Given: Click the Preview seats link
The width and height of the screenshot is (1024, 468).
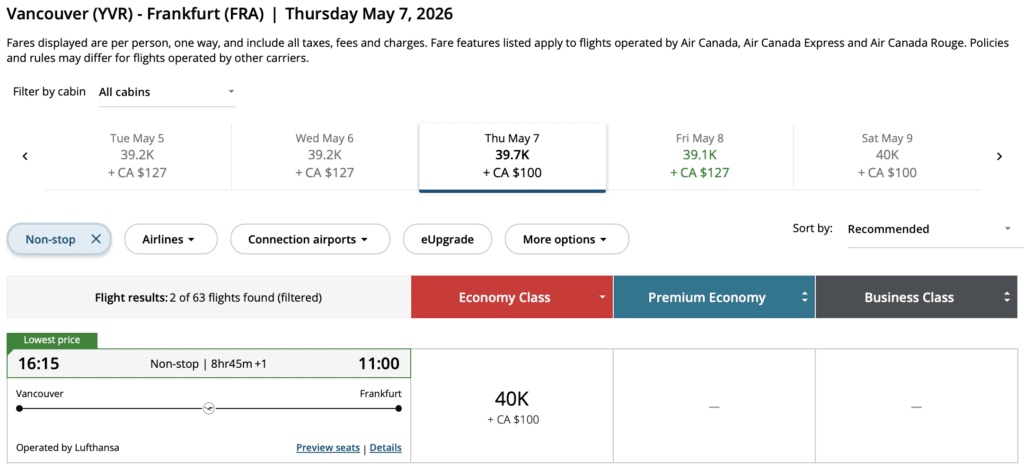Looking at the screenshot, I should [x=327, y=448].
